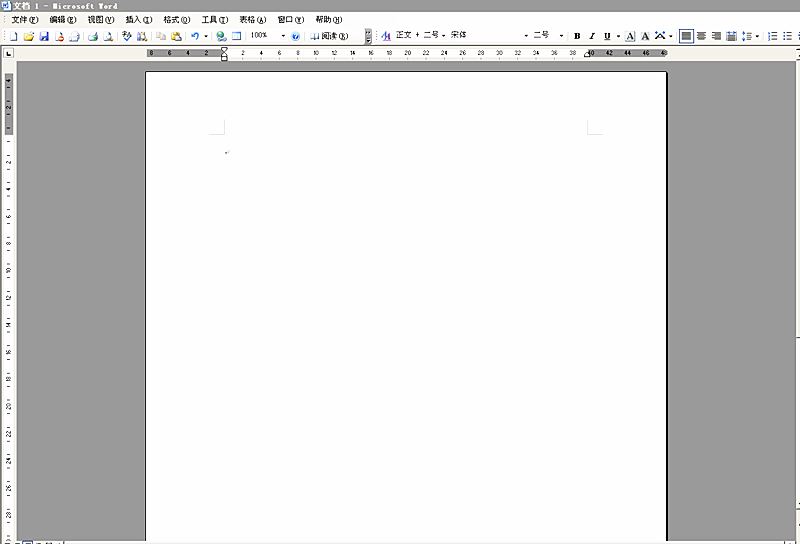
Task: Toggle bold formatting
Action: [577, 36]
